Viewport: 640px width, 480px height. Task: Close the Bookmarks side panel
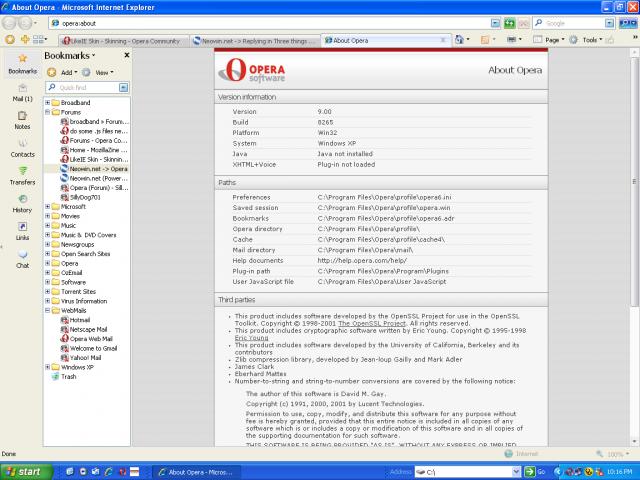[126, 57]
